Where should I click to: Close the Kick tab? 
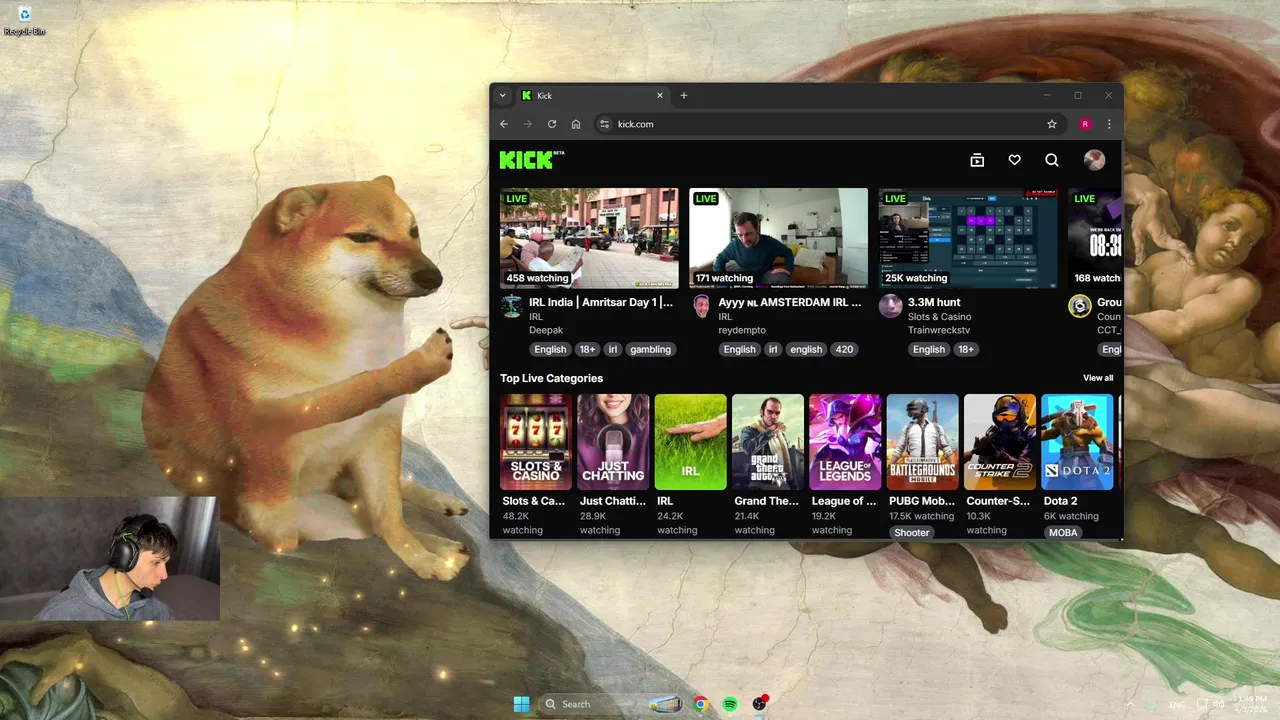pyautogui.click(x=660, y=96)
